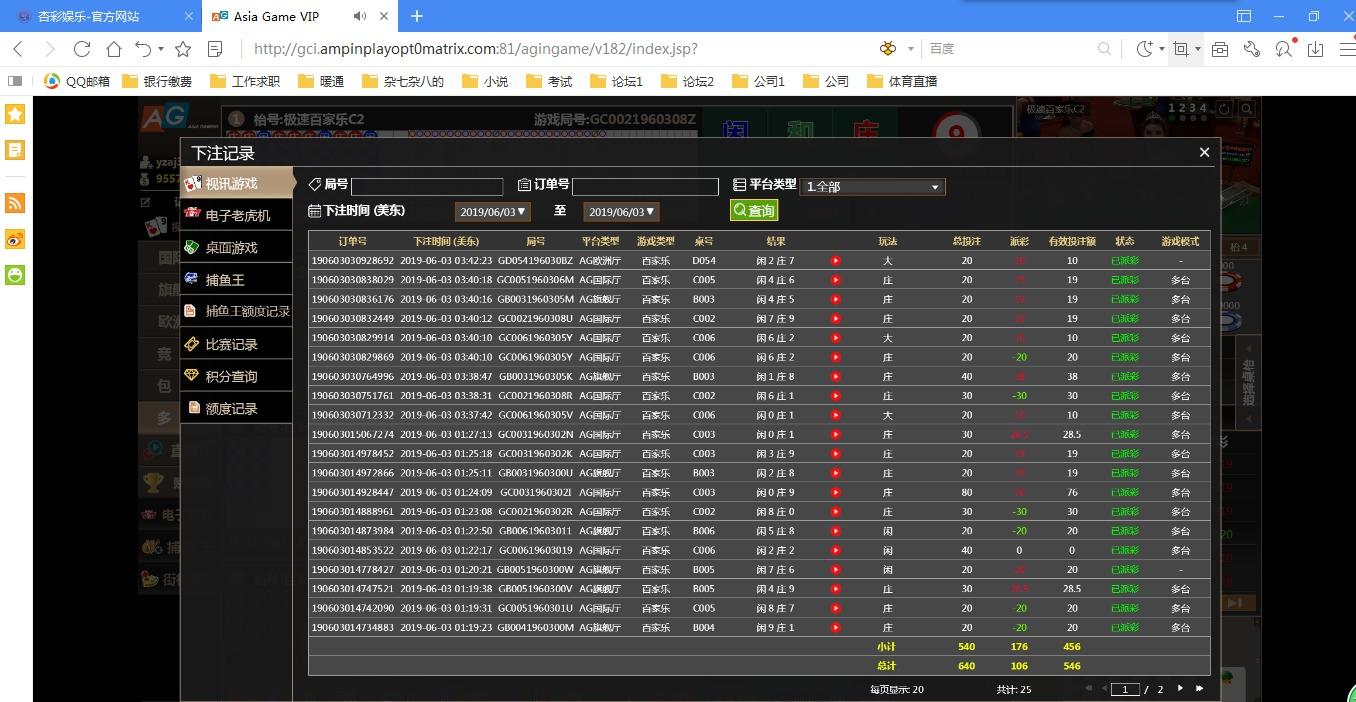This screenshot has height=702, width=1356.
Task: Expand the undo-close history dropdown arrow
Action: (161, 49)
